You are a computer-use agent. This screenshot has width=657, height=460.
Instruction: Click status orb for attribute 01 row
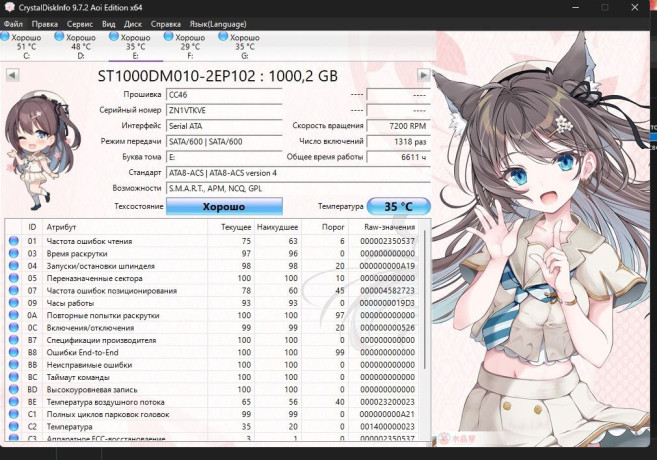(x=13, y=241)
